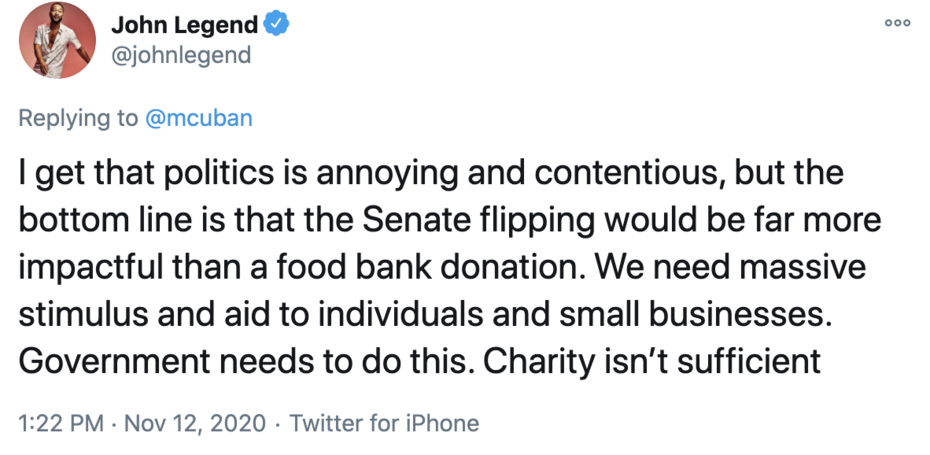Open the Twitter for iPhone source link
Image resolution: width=930 pixels, height=455 pixels.
tap(384, 423)
